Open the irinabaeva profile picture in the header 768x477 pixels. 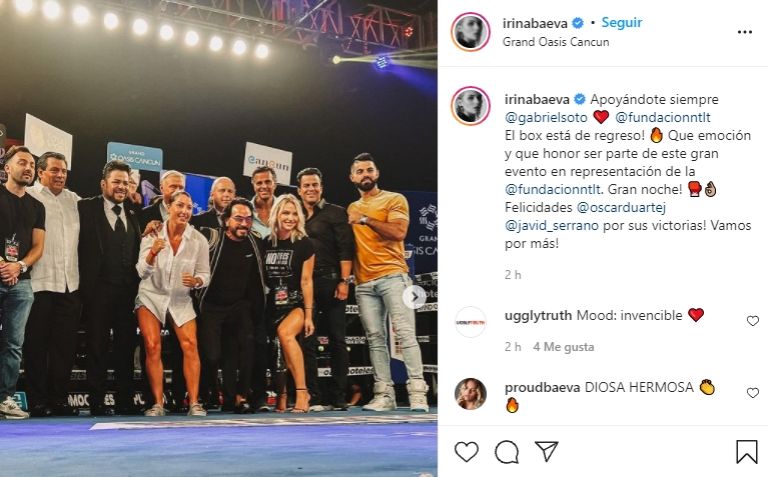click(x=470, y=32)
